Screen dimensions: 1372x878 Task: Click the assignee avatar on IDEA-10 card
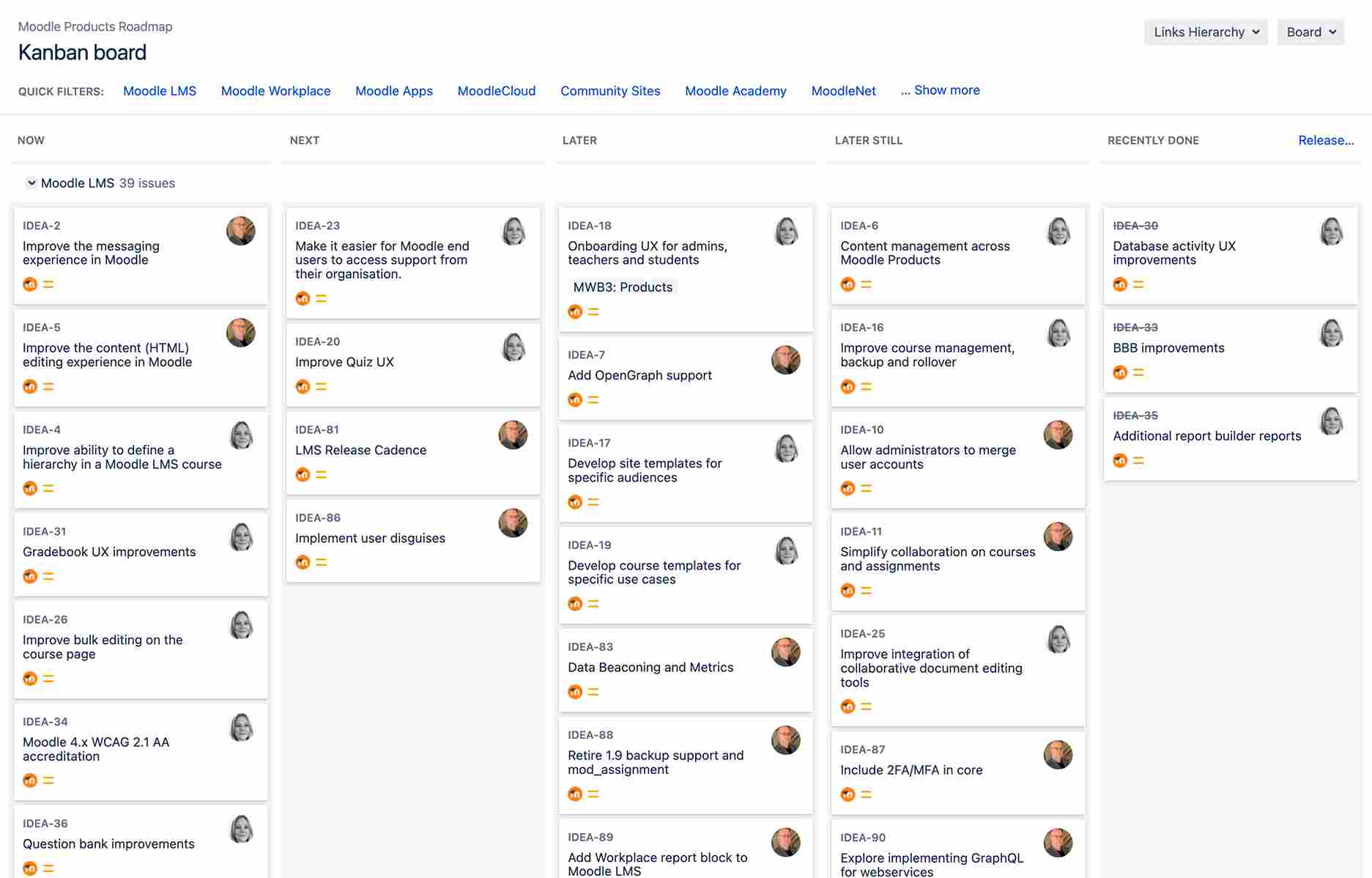1058,435
